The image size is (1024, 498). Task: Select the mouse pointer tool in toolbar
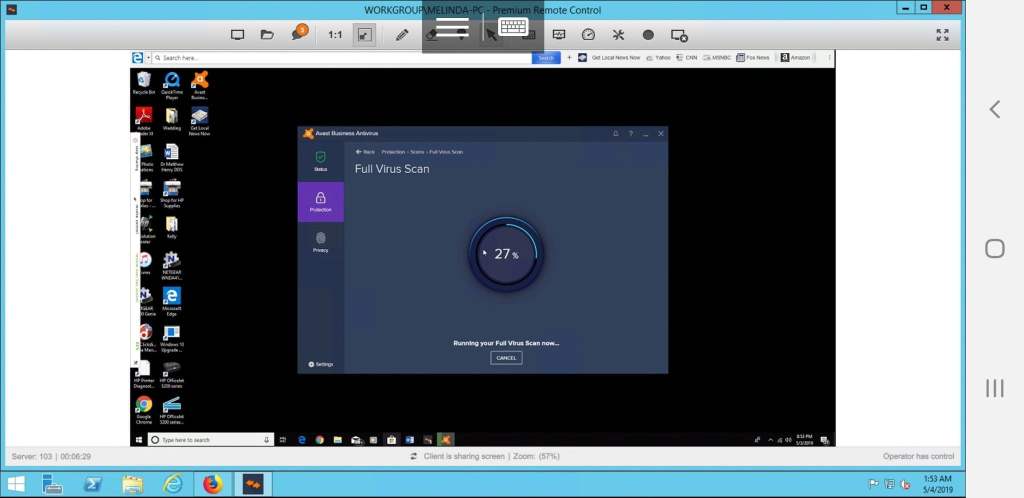click(x=492, y=35)
